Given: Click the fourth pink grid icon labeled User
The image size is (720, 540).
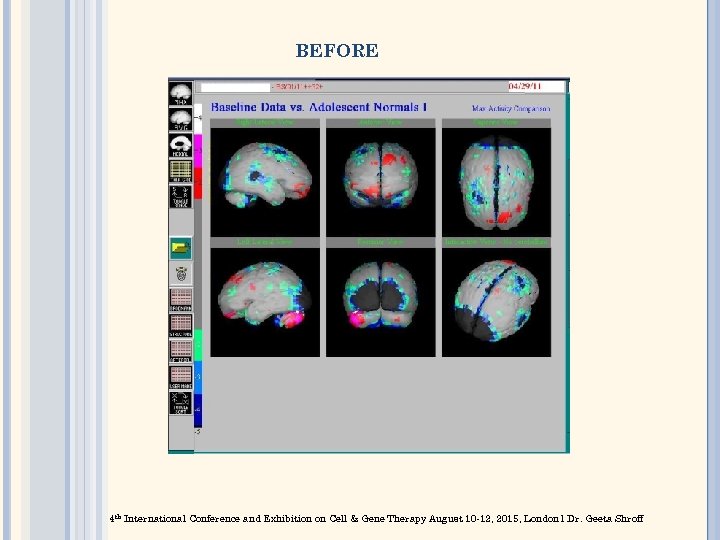Looking at the screenshot, I should (180, 377).
